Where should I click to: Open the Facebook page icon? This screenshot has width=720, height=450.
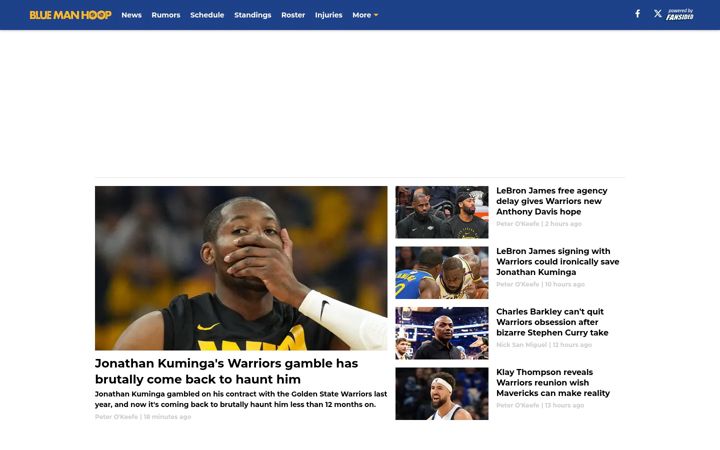pyautogui.click(x=637, y=14)
